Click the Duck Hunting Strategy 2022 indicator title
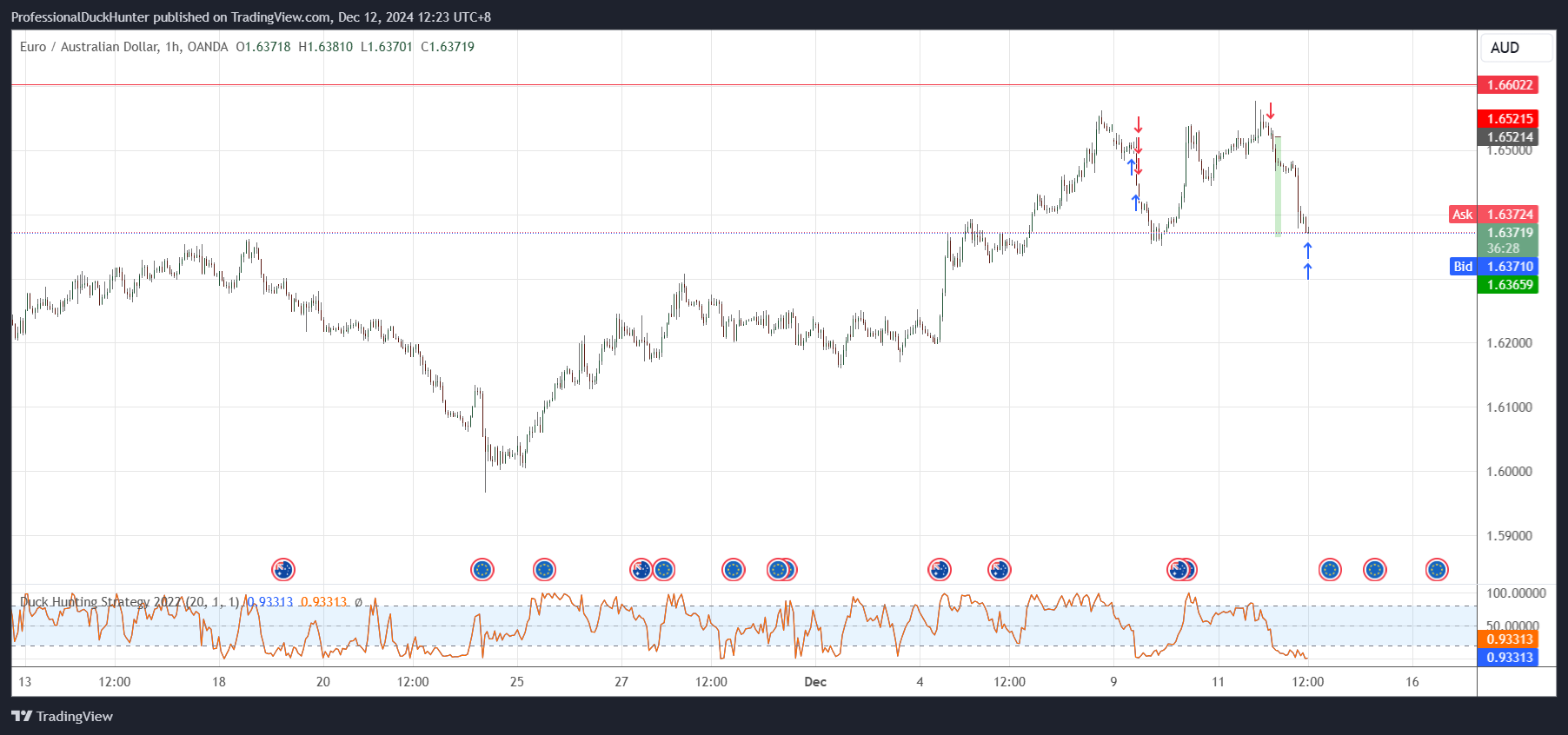The width and height of the screenshot is (1568, 735). click(130, 601)
